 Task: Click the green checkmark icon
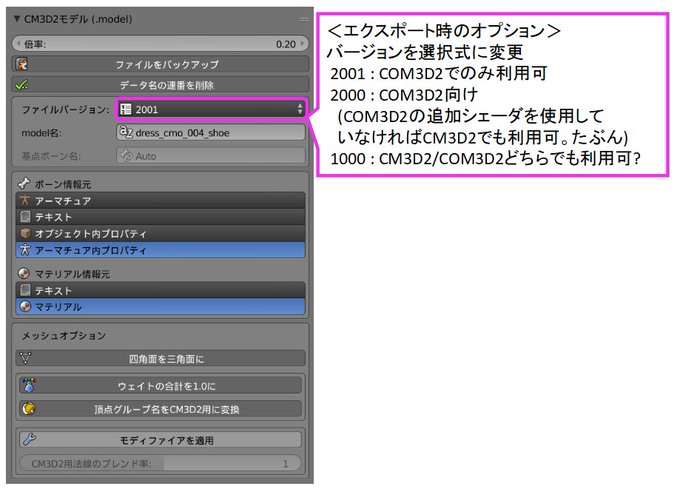click(x=22, y=85)
